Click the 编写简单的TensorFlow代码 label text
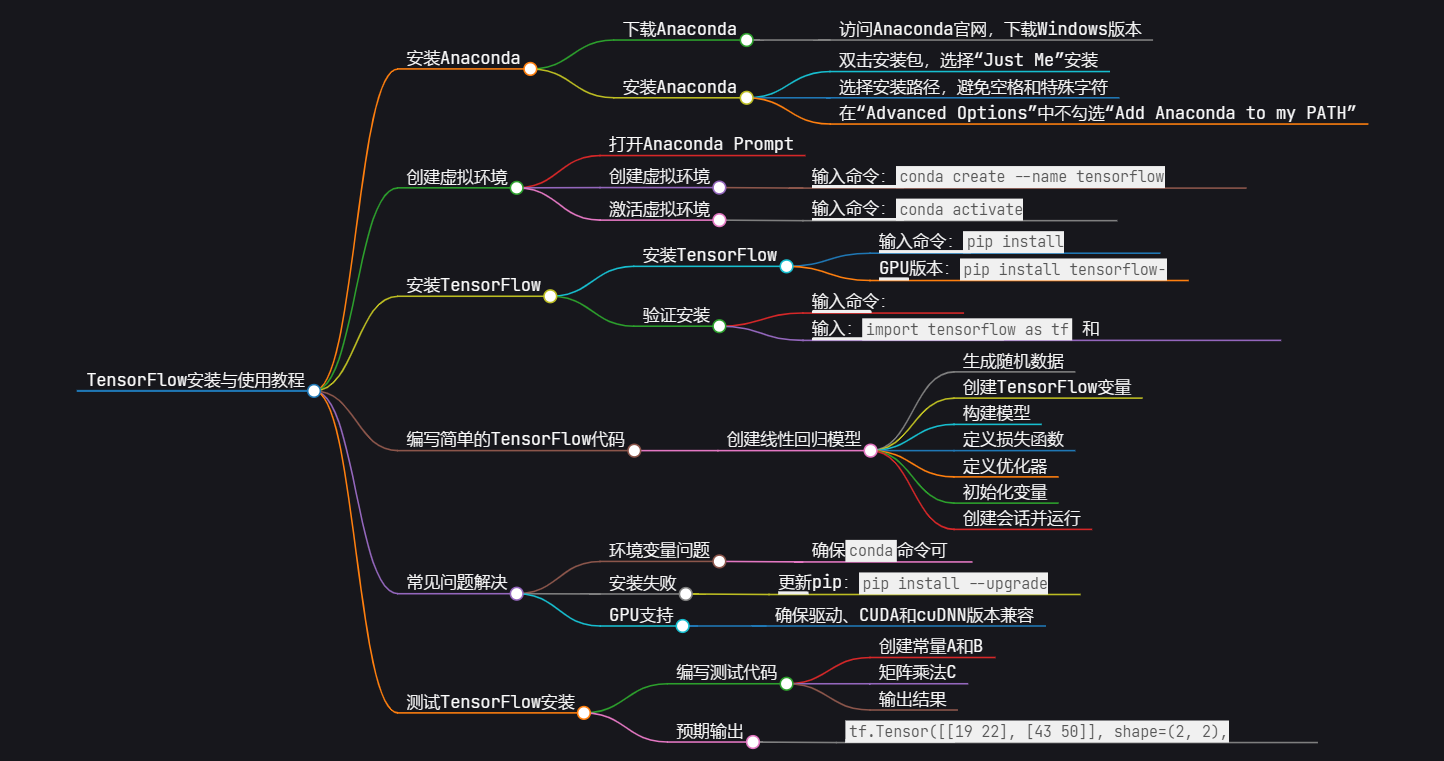1444x761 pixels. [x=515, y=439]
